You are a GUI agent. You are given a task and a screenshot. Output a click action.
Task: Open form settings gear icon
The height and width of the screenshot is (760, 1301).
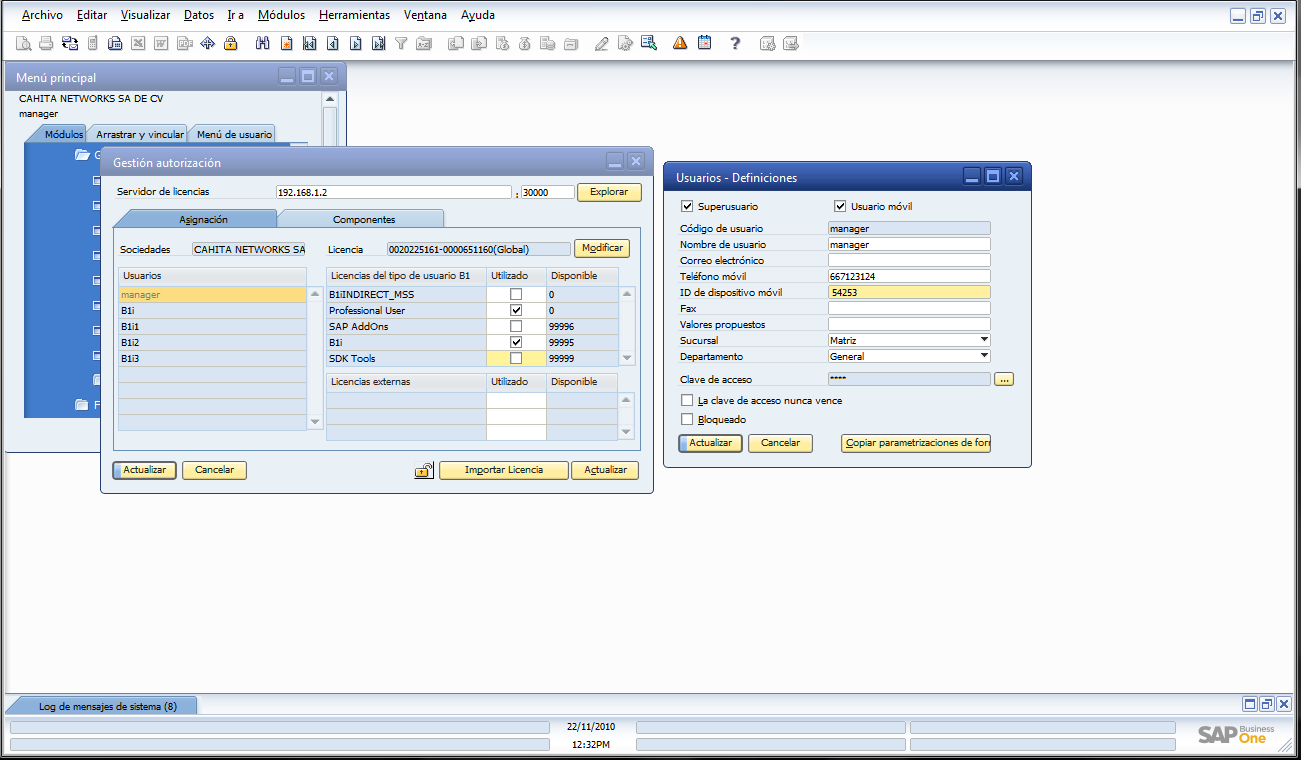625,43
